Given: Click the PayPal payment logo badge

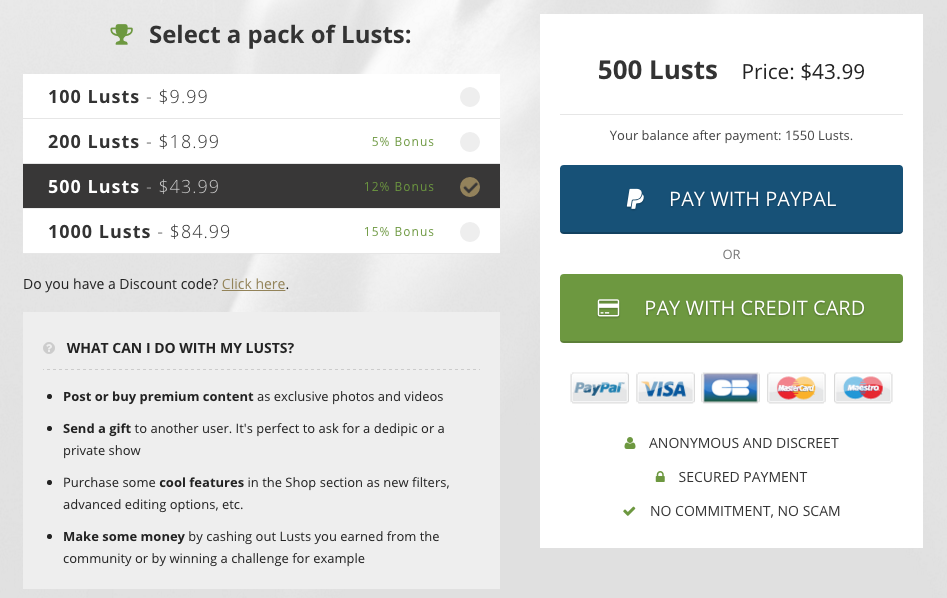Looking at the screenshot, I should click(x=599, y=388).
